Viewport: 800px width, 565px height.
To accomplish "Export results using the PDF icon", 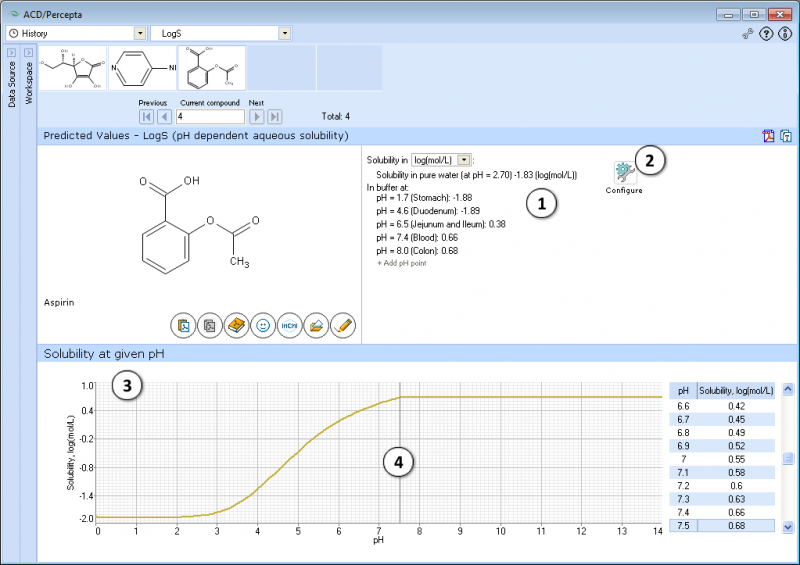I will click(768, 136).
